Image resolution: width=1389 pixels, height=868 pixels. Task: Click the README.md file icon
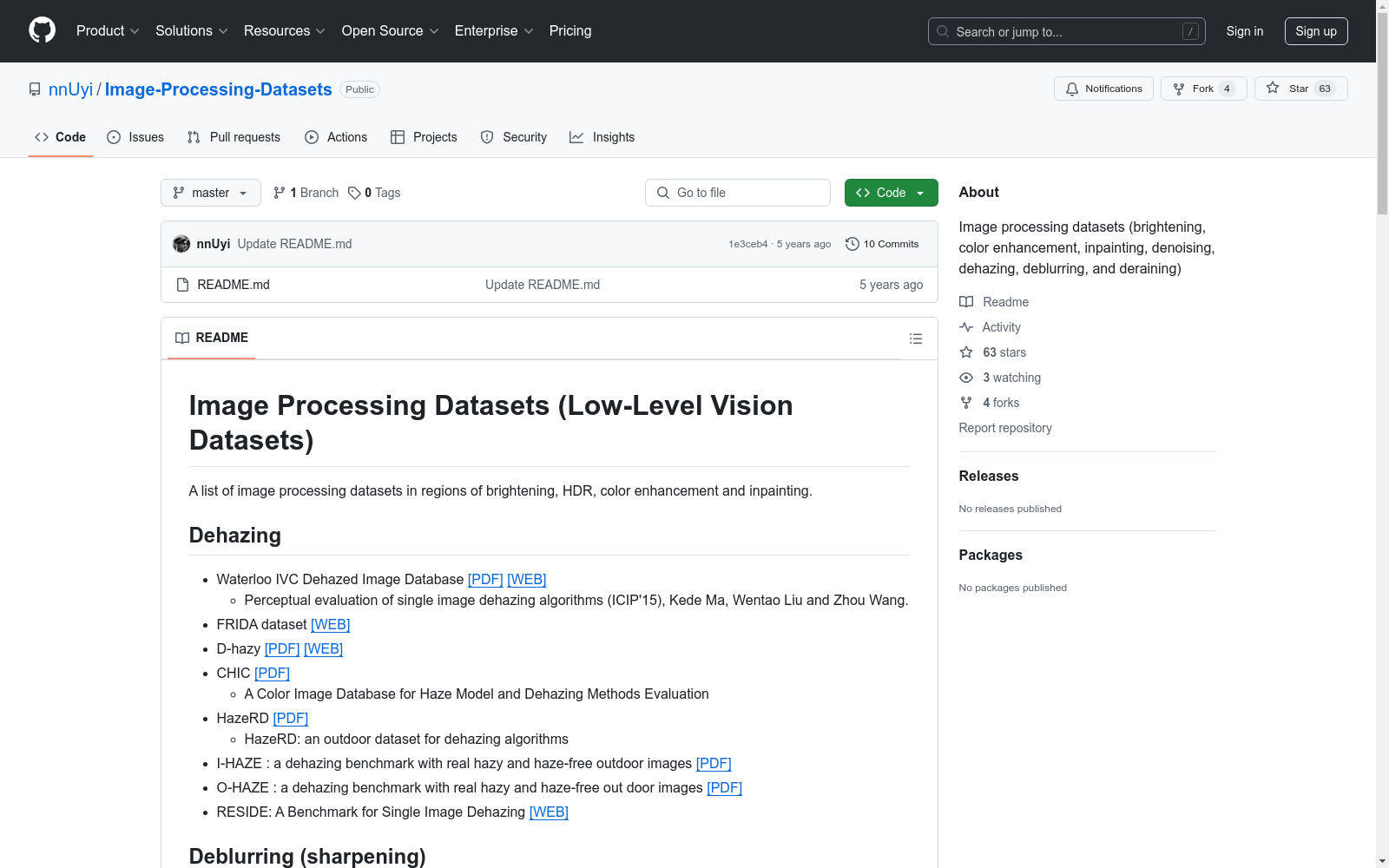tap(182, 285)
